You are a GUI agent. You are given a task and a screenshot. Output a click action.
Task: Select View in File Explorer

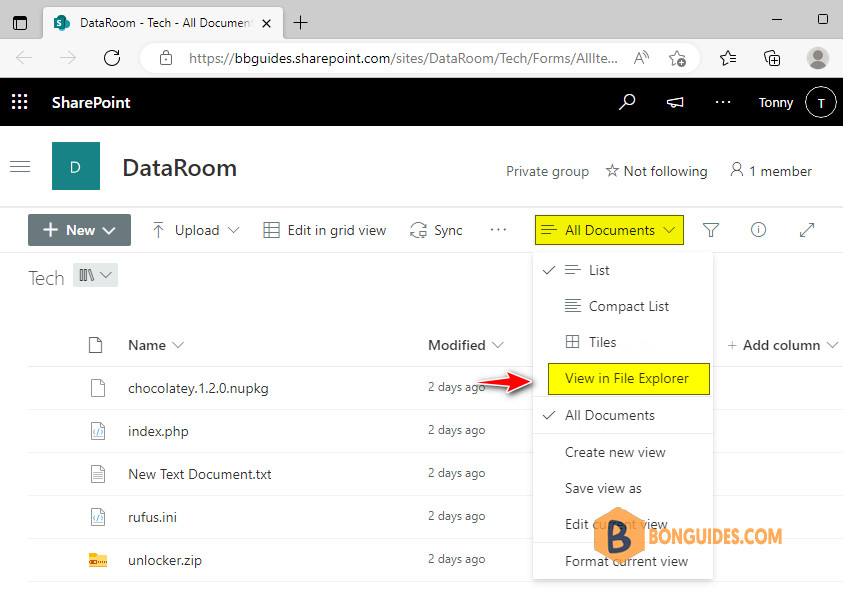pos(628,378)
